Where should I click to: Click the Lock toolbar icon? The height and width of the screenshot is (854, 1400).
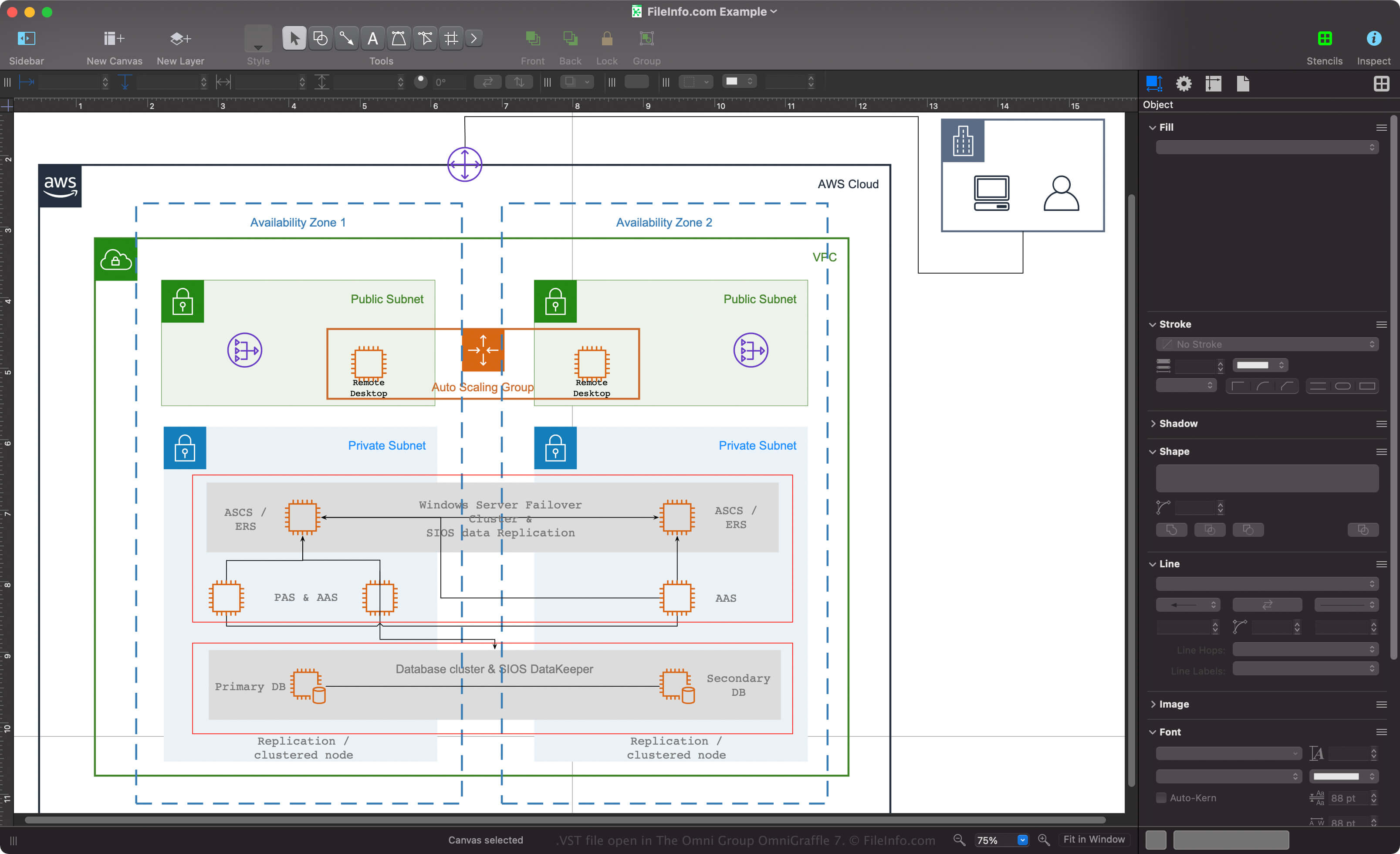tap(607, 39)
